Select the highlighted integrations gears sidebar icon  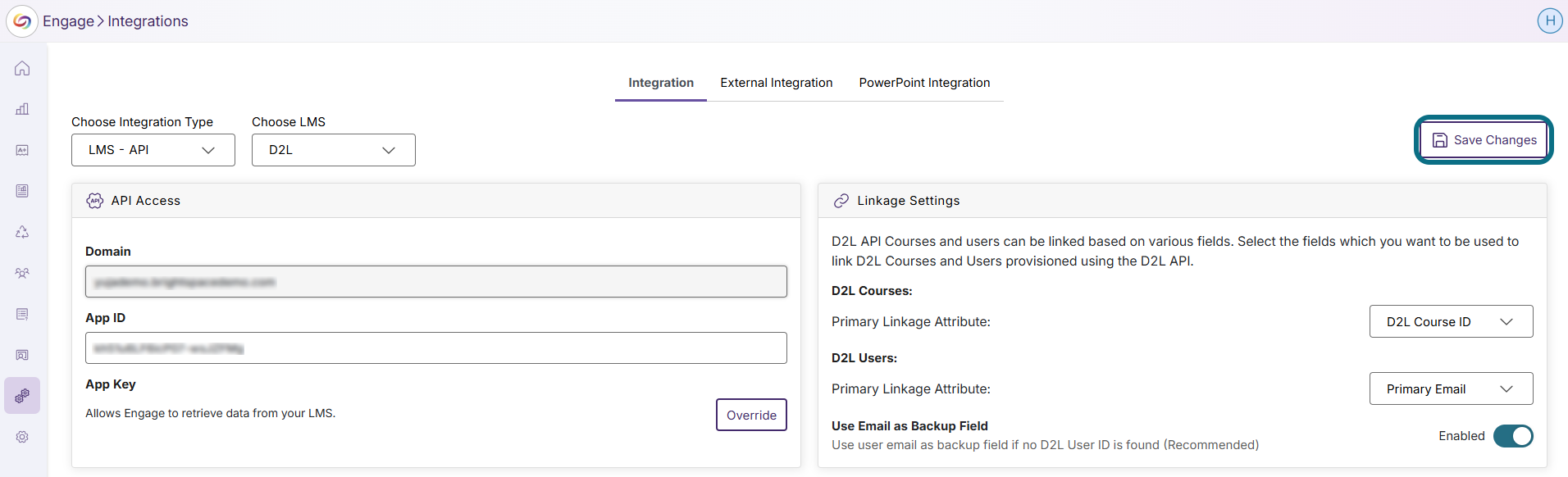(x=22, y=396)
